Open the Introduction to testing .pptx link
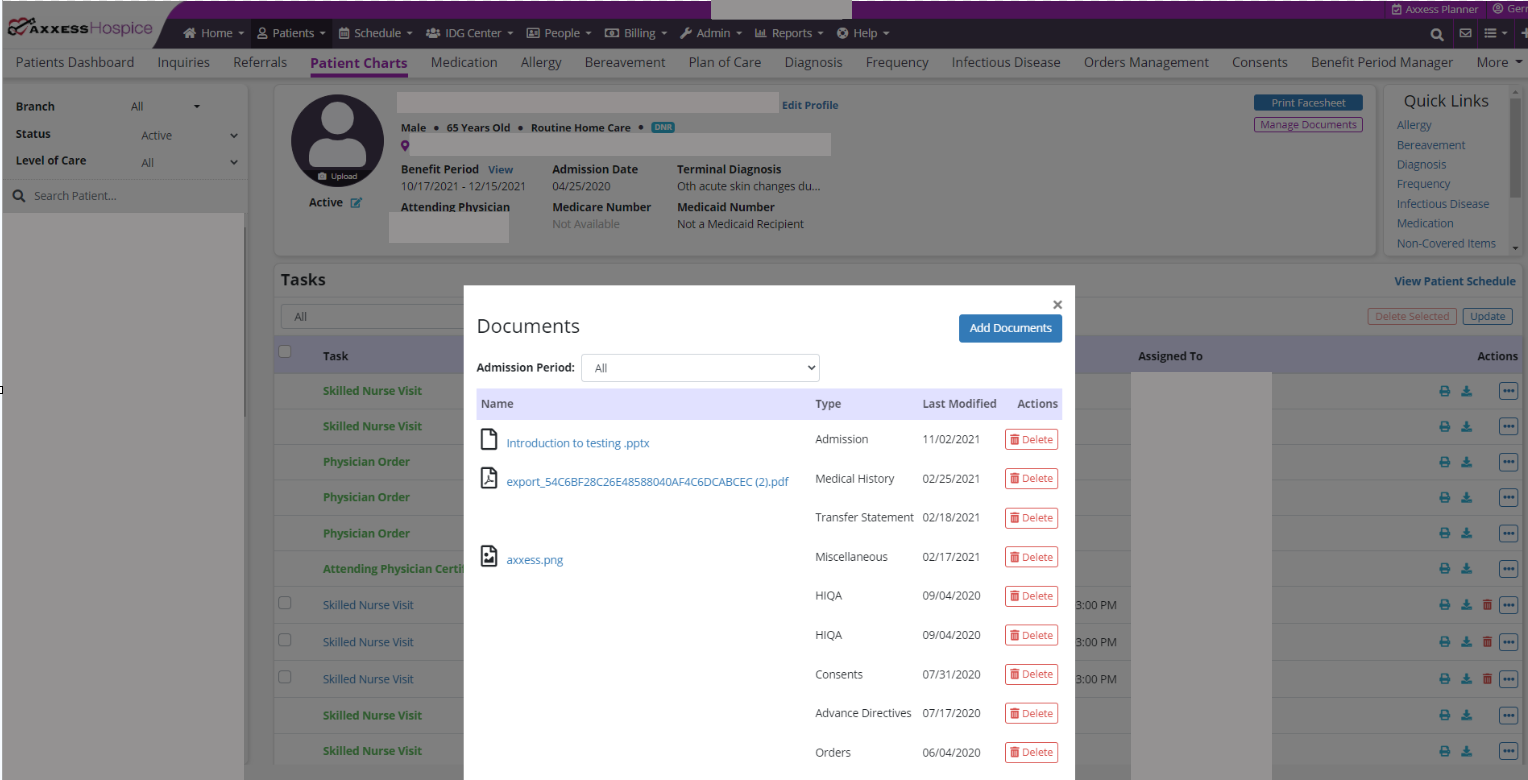1528x780 pixels. click(578, 443)
